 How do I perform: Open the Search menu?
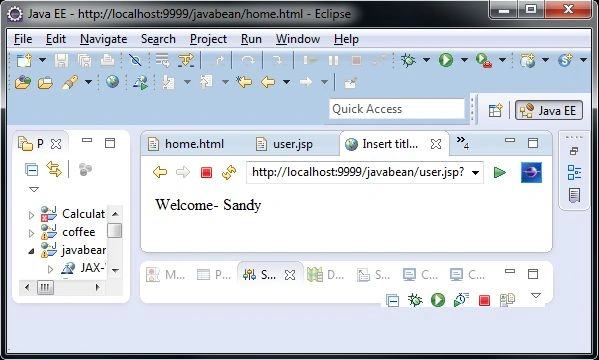[x=158, y=39]
